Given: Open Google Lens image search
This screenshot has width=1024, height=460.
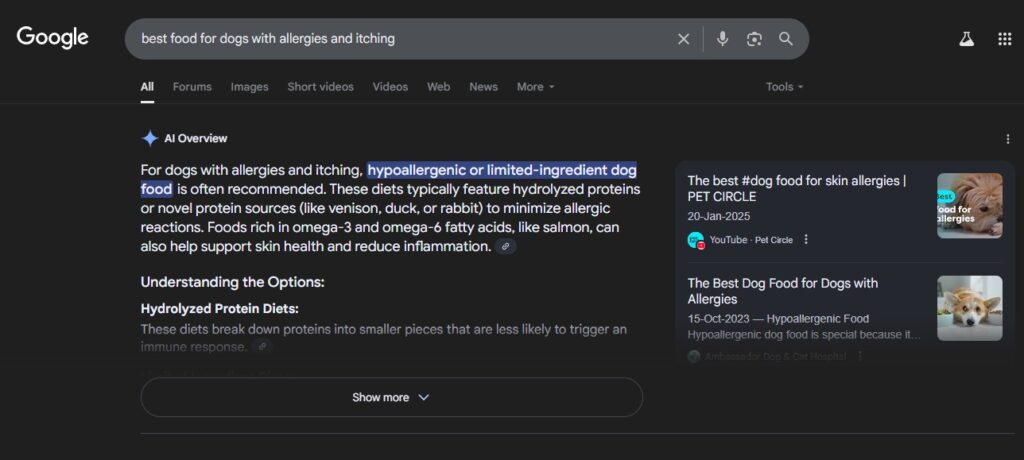Looking at the screenshot, I should [754, 39].
